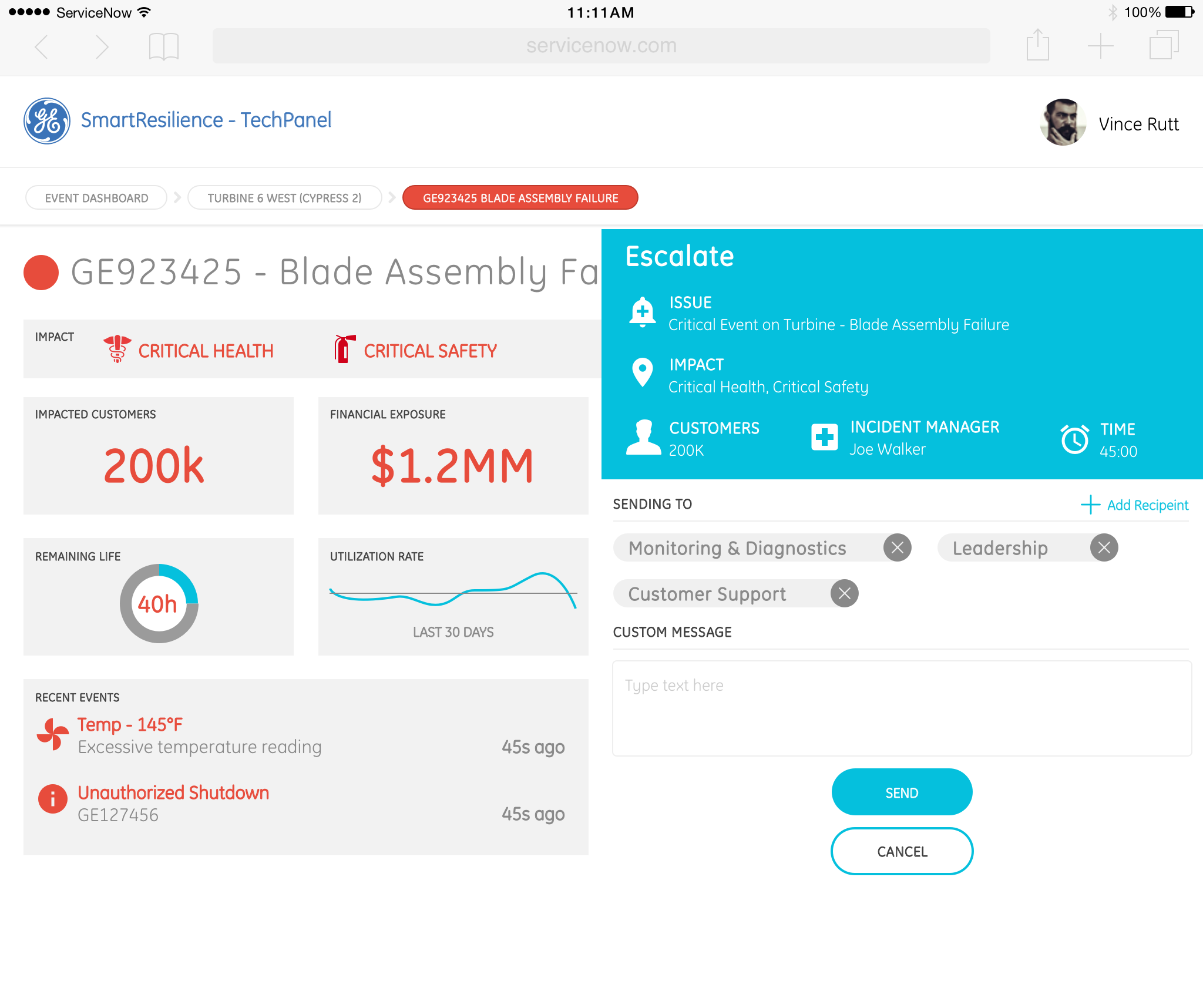The image size is (1203, 1008).
Task: Tap the Safari share icon
Action: (x=1037, y=45)
